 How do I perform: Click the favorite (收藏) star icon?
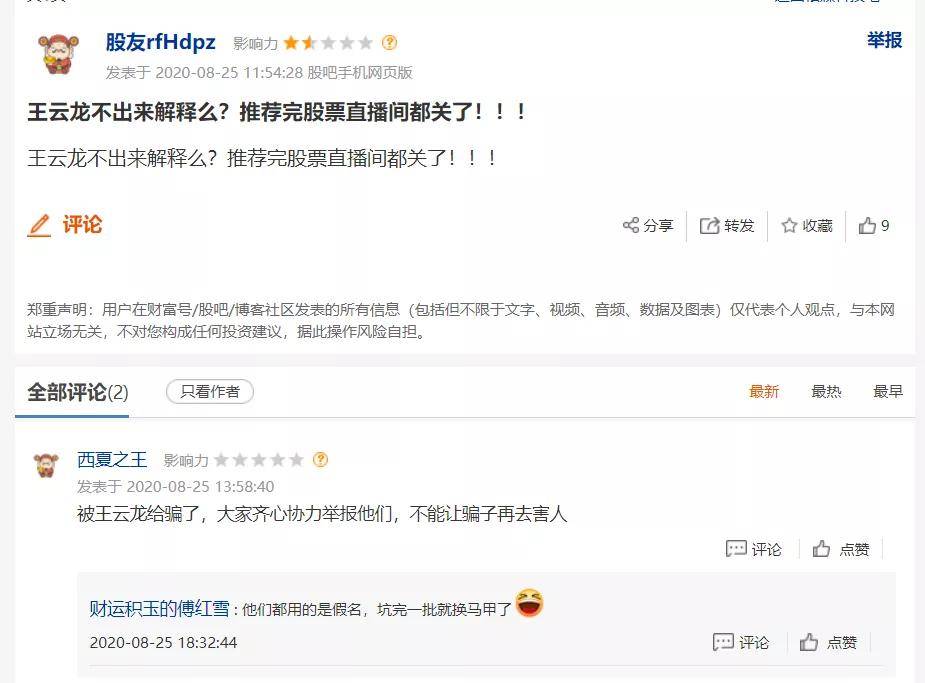coord(789,226)
